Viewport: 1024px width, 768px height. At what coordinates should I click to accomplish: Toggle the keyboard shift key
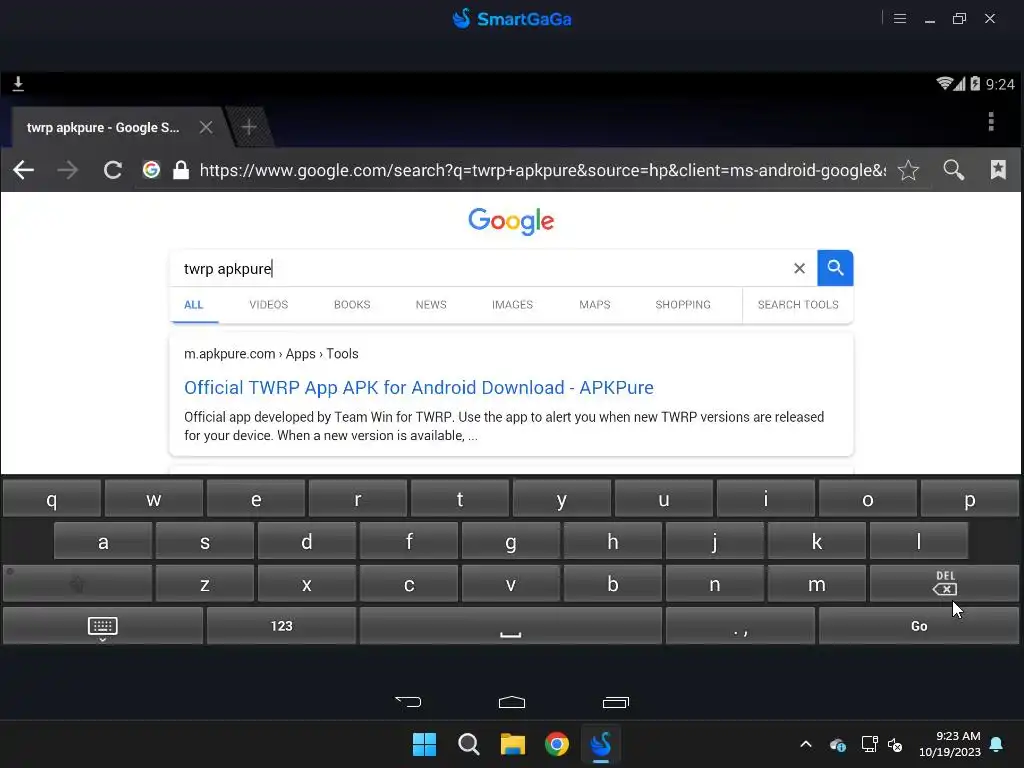click(x=78, y=584)
